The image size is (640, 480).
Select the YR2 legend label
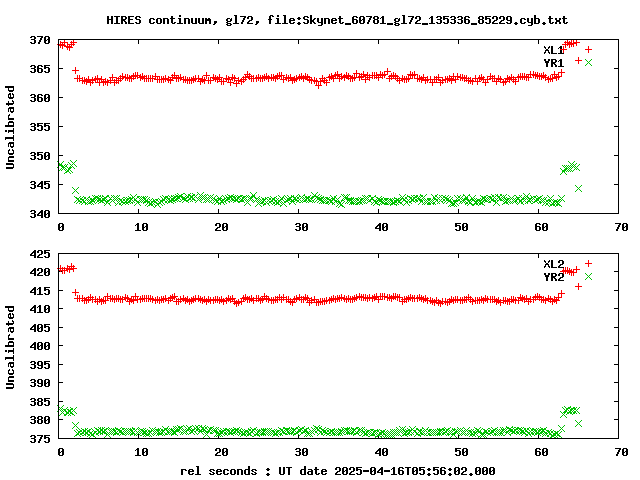(553, 277)
